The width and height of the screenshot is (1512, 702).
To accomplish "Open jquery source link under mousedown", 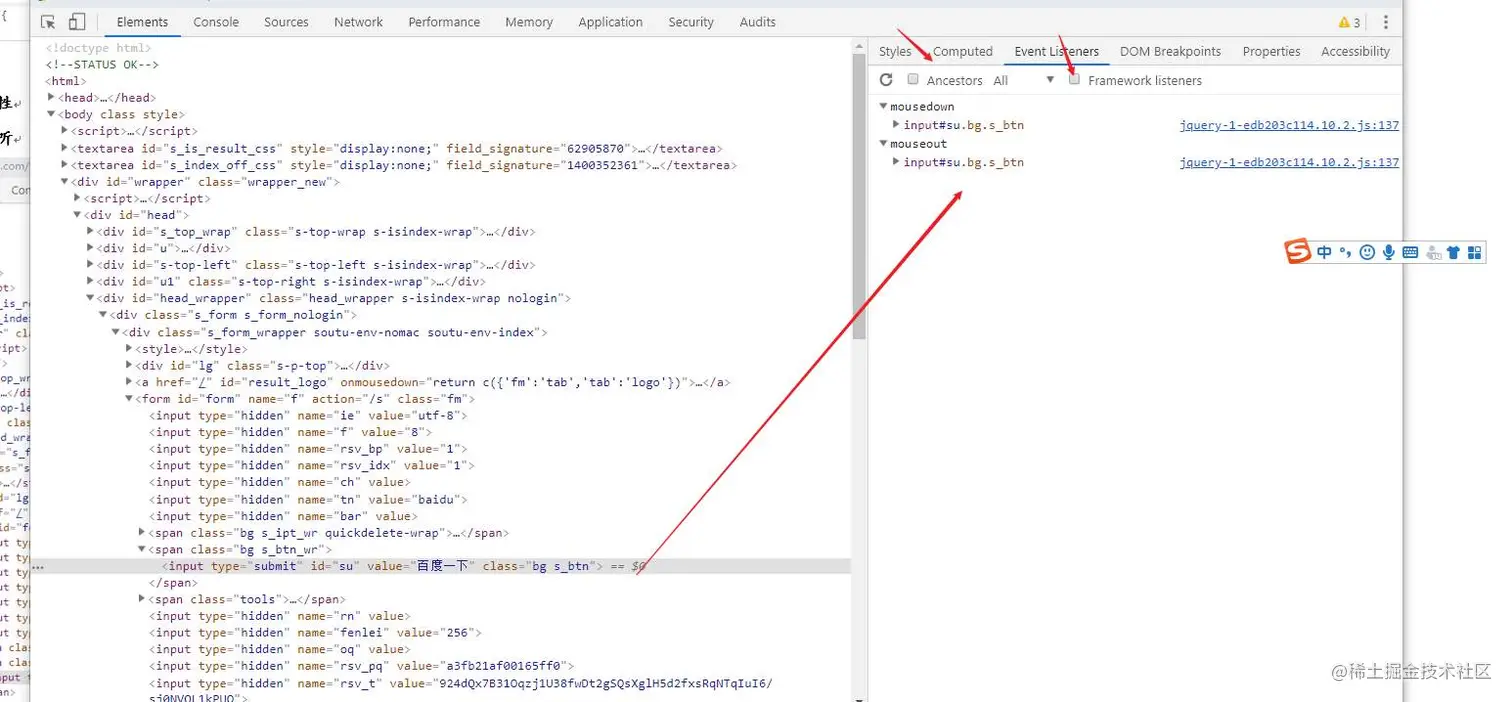I will tap(1289, 125).
